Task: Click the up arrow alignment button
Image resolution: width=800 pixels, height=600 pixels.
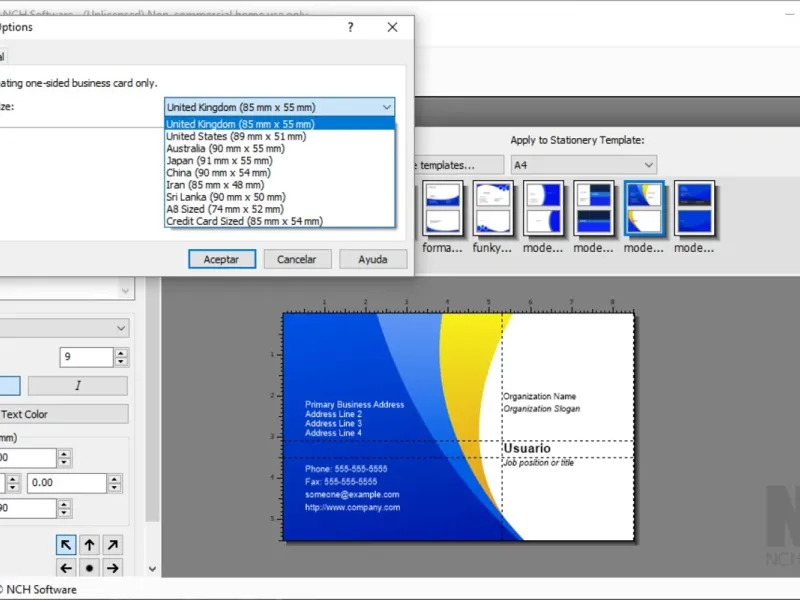Action: pyautogui.click(x=89, y=545)
